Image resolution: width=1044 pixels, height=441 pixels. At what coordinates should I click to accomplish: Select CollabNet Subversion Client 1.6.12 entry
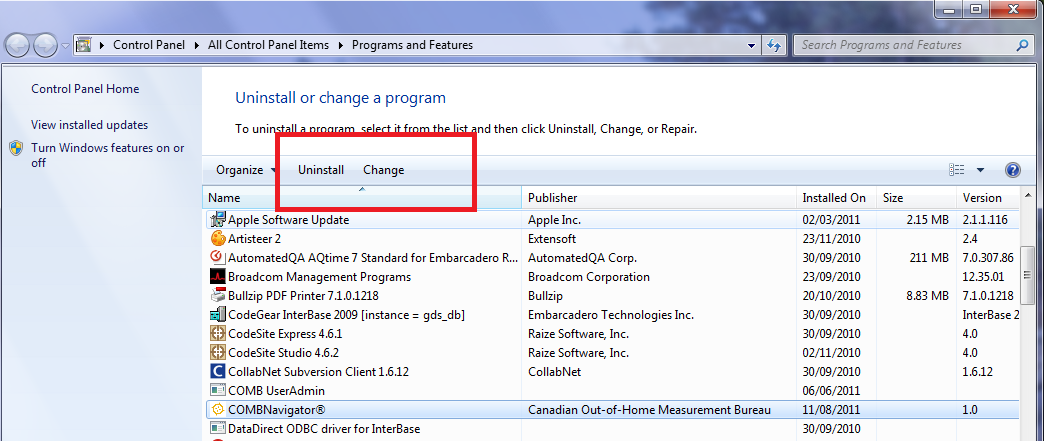point(318,372)
